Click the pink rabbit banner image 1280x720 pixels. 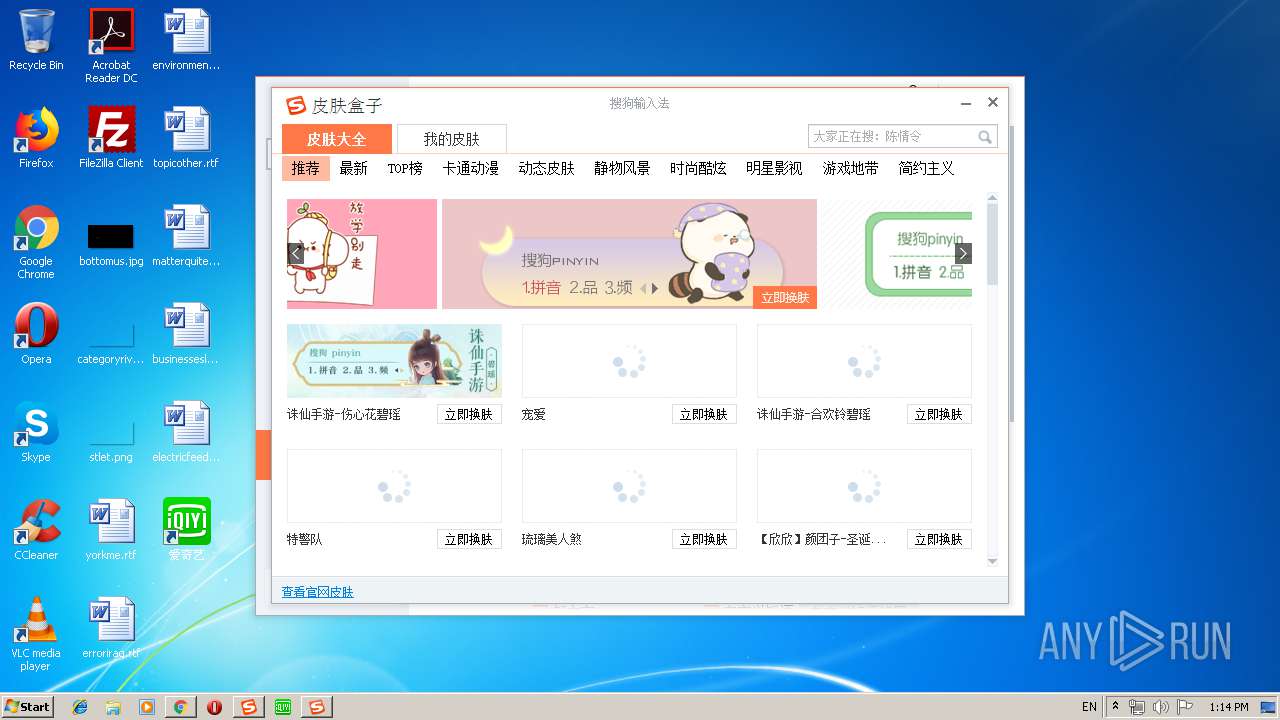[362, 254]
